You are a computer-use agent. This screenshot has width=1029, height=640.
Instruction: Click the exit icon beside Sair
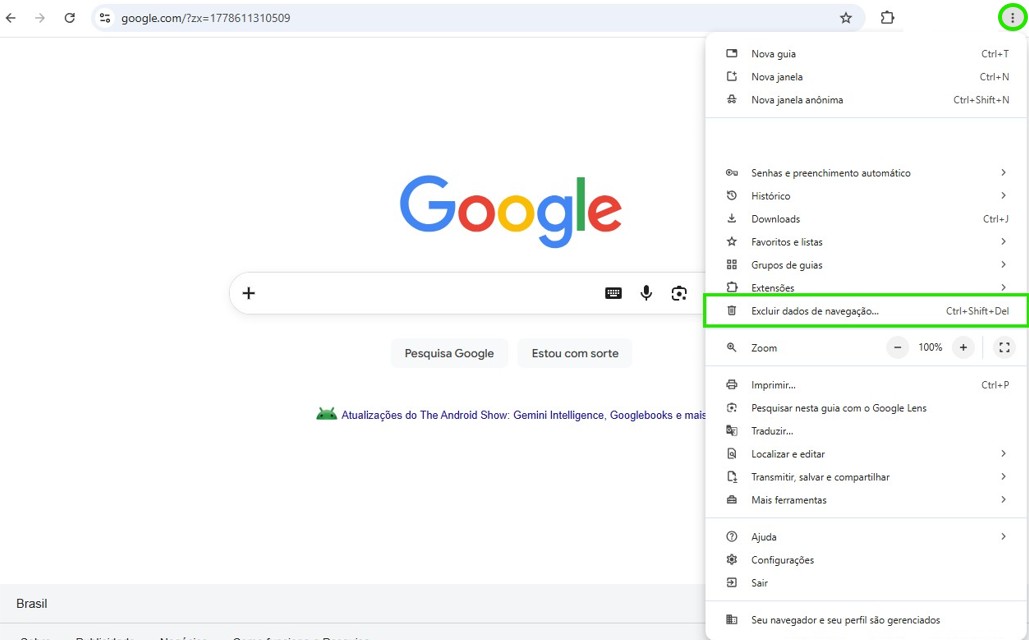click(732, 582)
